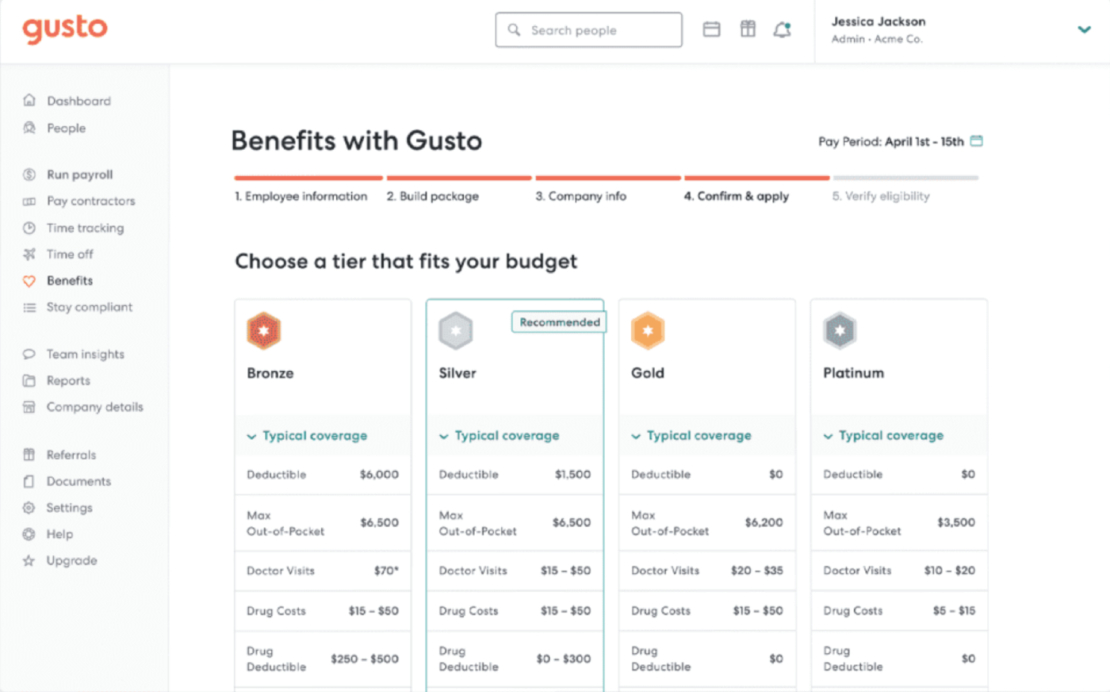Click the gift icon in the top bar
This screenshot has width=1110, height=692.
click(x=748, y=29)
